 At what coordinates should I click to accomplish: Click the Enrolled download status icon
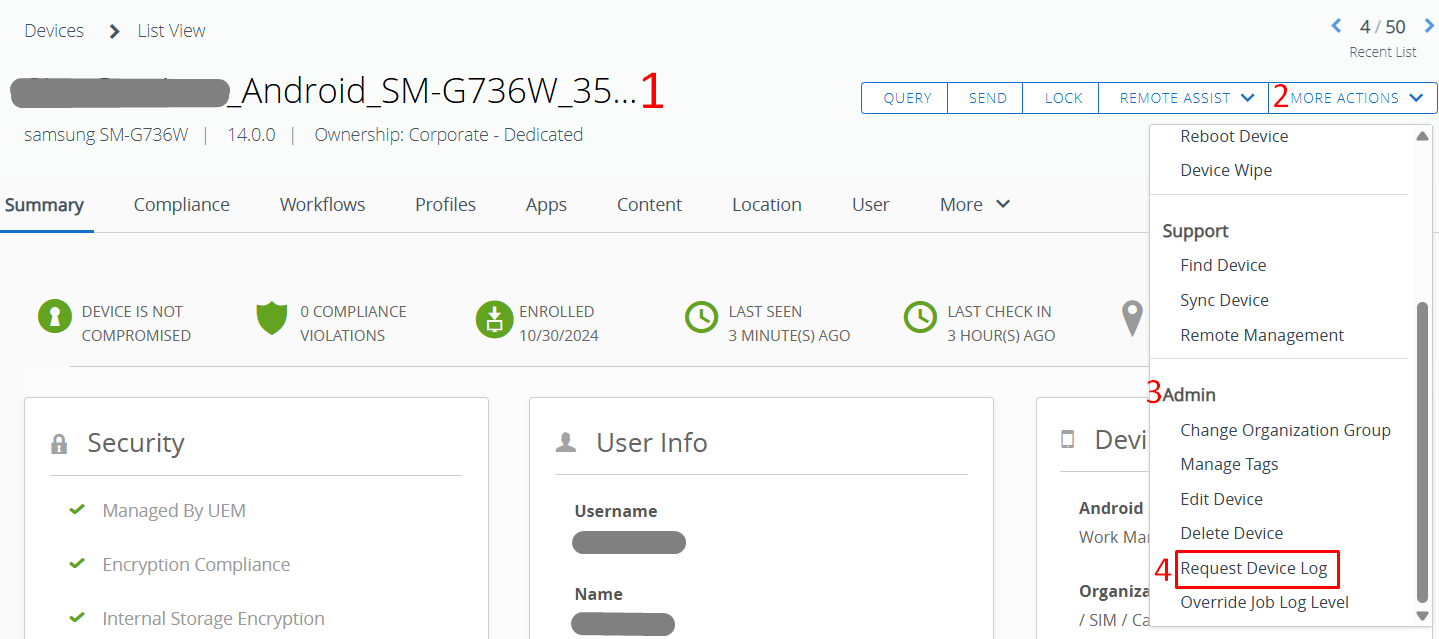pyautogui.click(x=493, y=318)
